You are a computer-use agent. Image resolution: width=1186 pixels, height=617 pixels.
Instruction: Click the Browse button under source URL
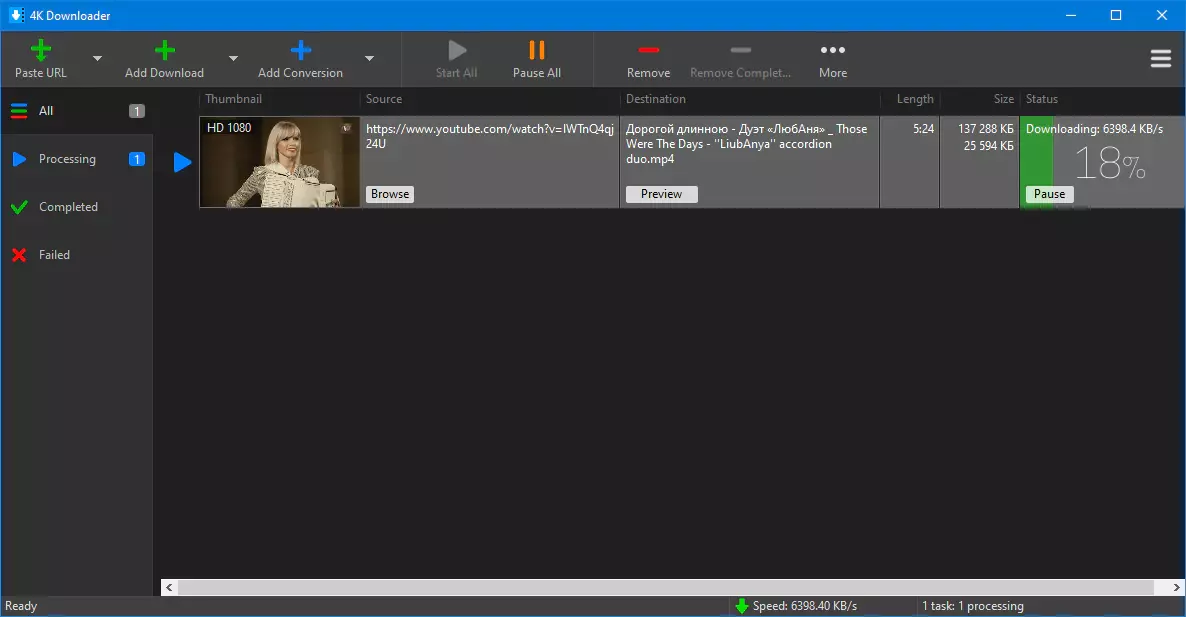pyautogui.click(x=390, y=194)
